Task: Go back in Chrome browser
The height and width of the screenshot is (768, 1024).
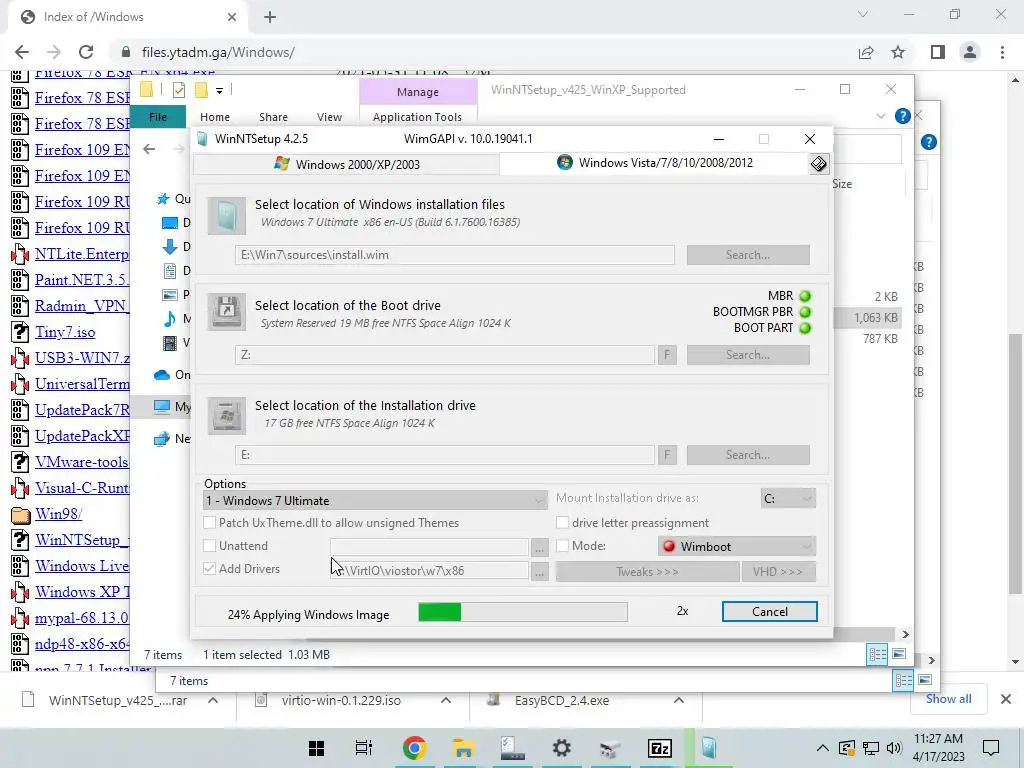Action: (x=22, y=52)
